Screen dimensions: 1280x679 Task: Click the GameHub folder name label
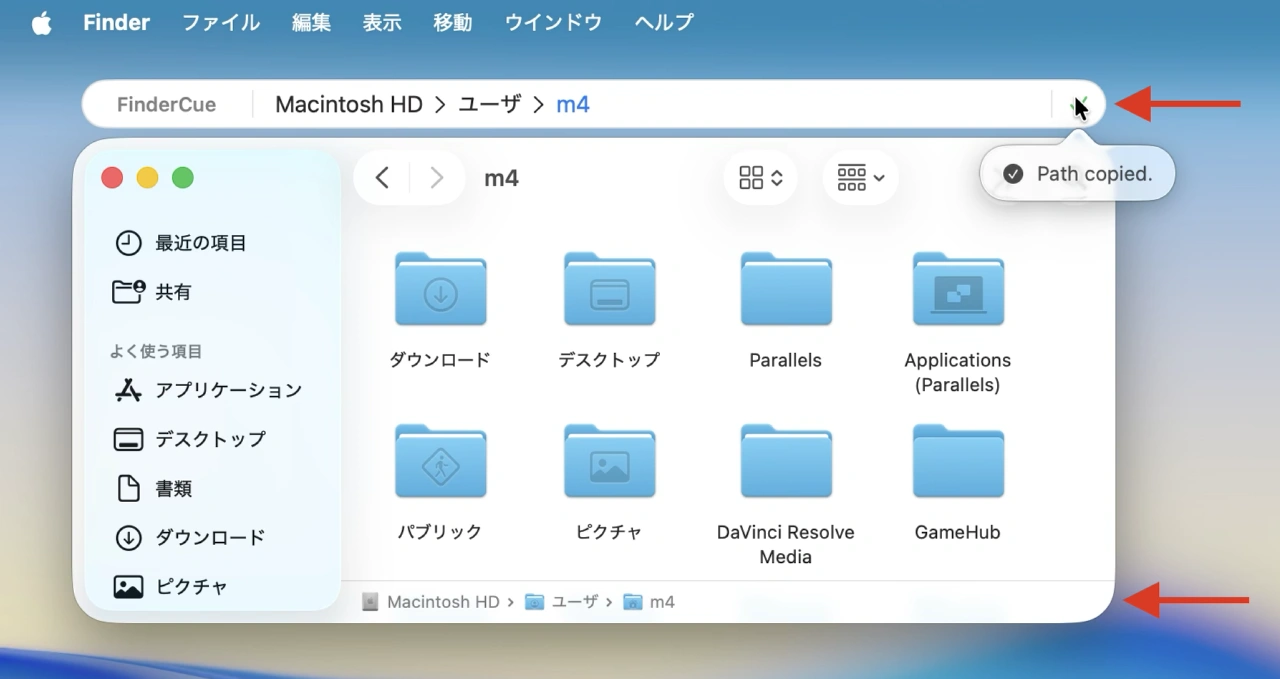[958, 532]
